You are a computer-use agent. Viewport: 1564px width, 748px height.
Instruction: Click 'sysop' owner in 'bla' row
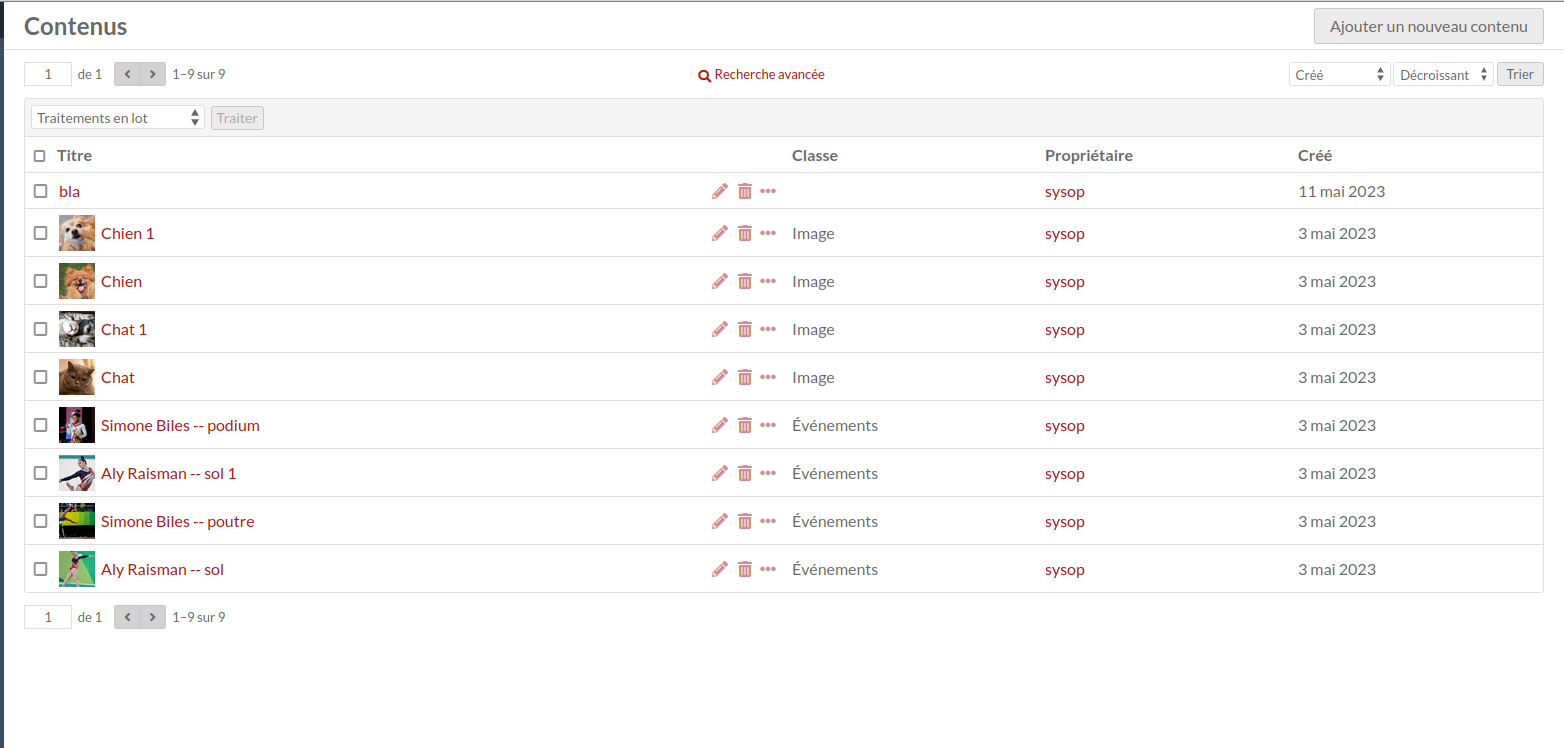tap(1065, 191)
